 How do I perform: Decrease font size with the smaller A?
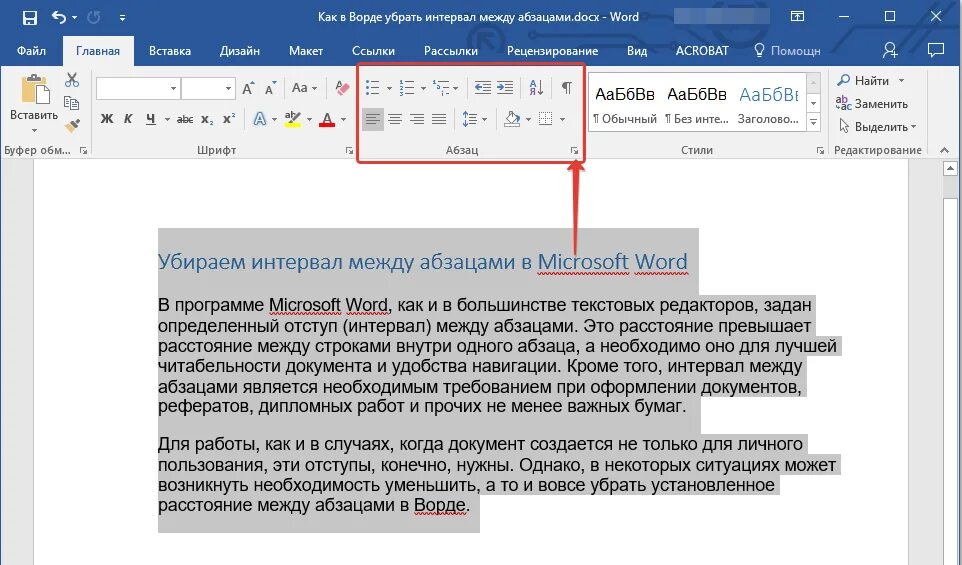click(x=271, y=88)
